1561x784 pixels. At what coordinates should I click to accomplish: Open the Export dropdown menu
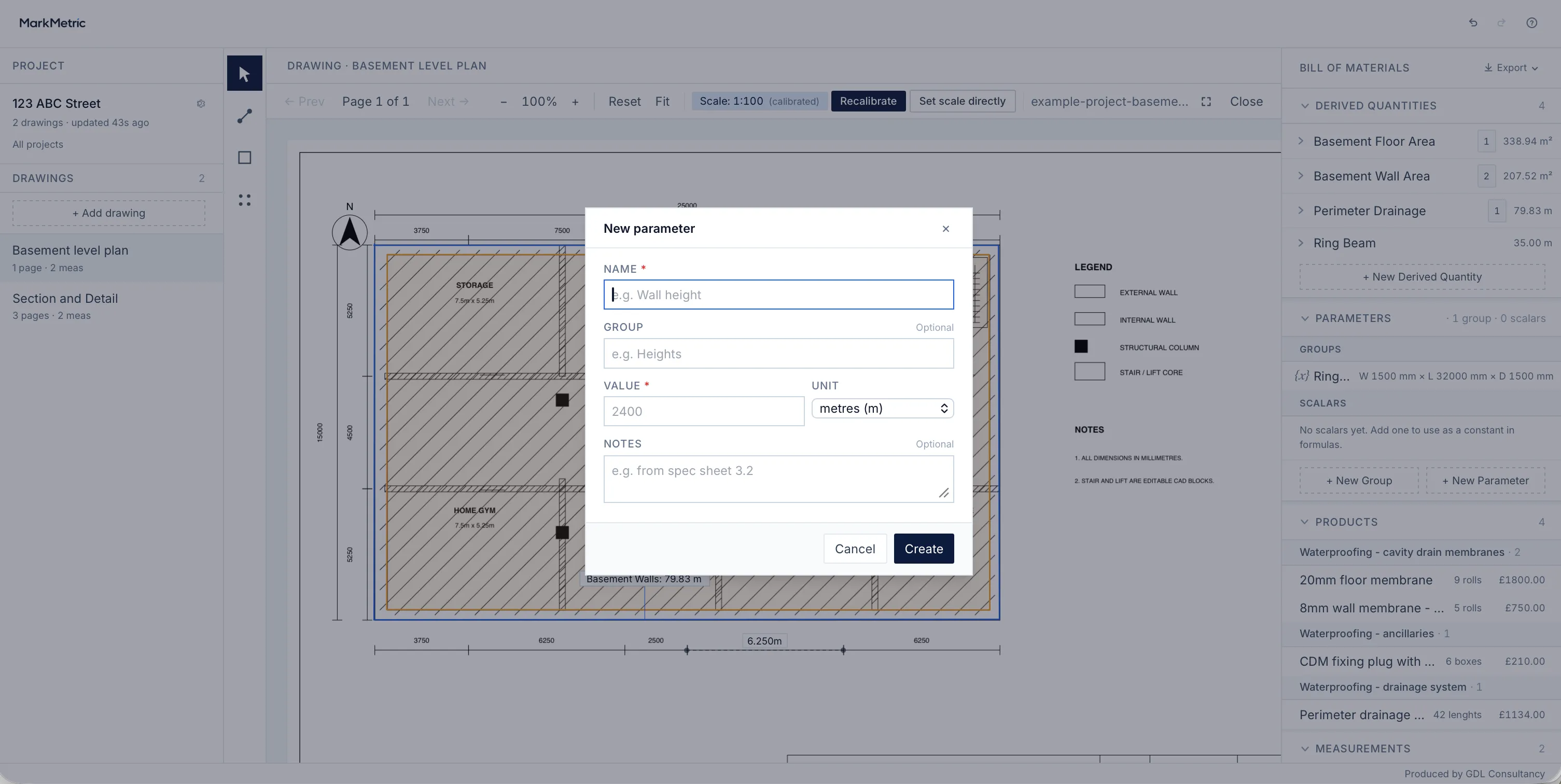click(1511, 68)
